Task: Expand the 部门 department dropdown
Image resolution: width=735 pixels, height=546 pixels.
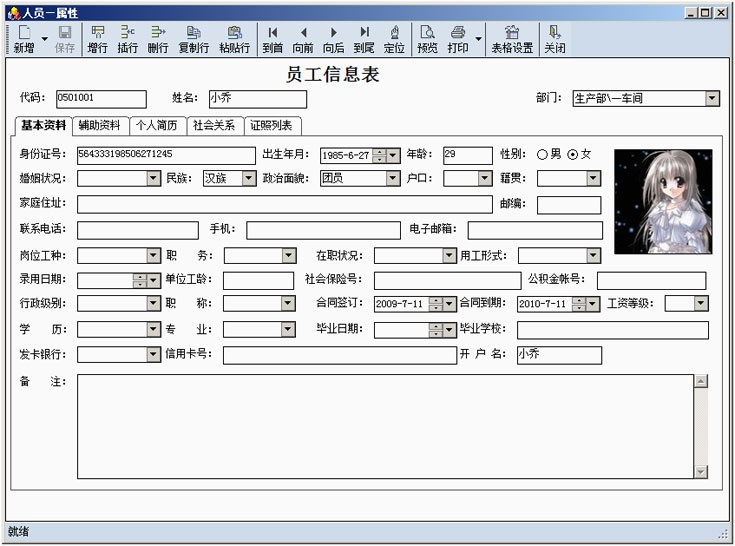Action: coord(711,99)
